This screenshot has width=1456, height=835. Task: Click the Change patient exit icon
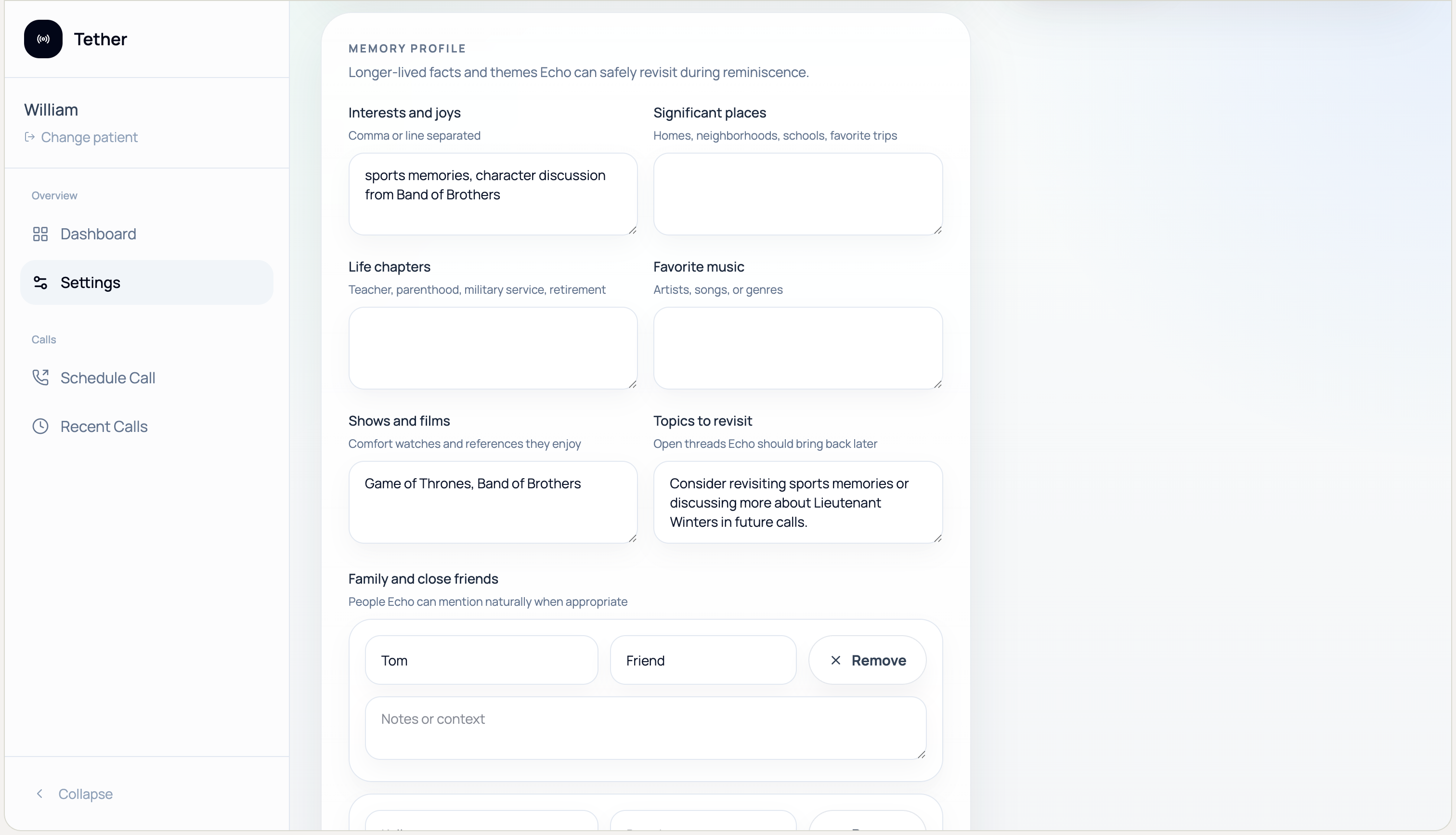pos(30,137)
